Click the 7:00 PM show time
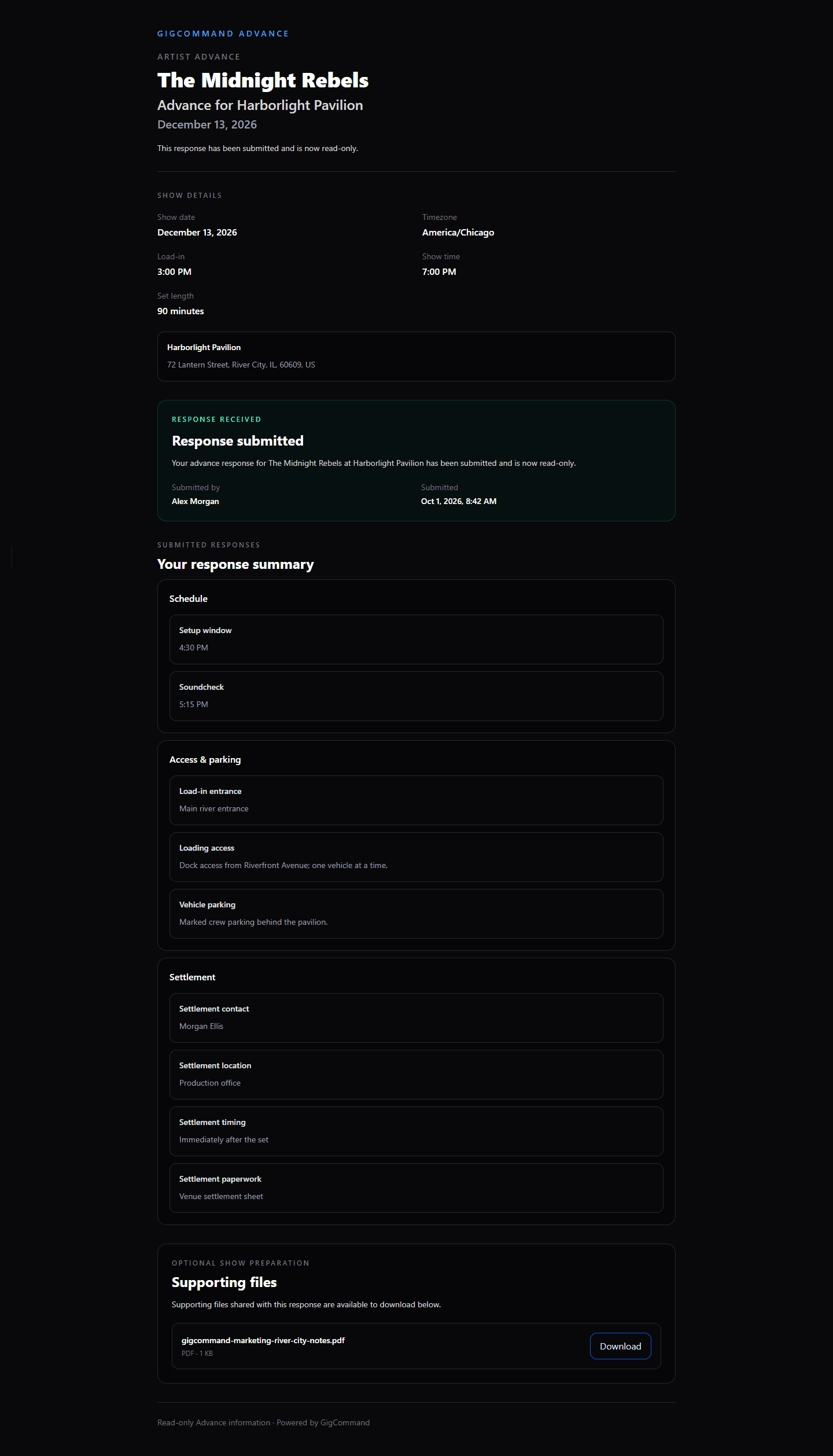Screen dimensions: 833x1456 [x=439, y=272]
